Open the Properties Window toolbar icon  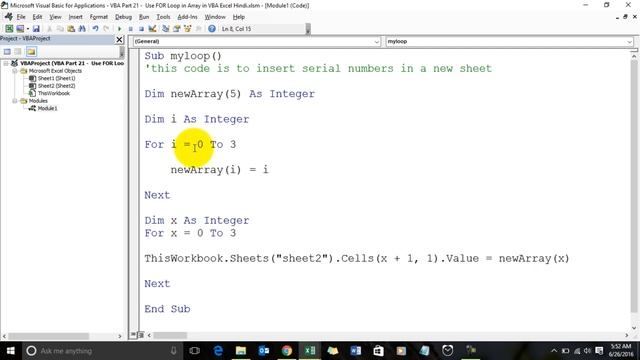click(176, 29)
